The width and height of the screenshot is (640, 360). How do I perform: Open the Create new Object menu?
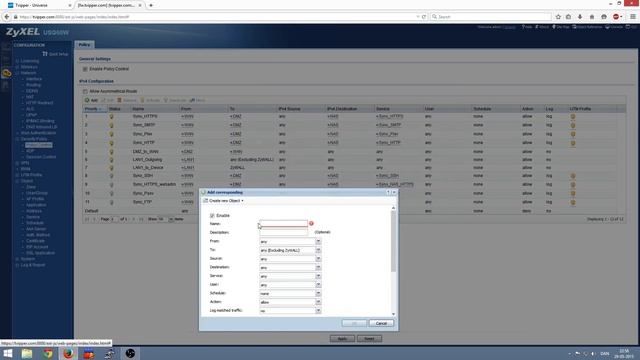click(223, 201)
